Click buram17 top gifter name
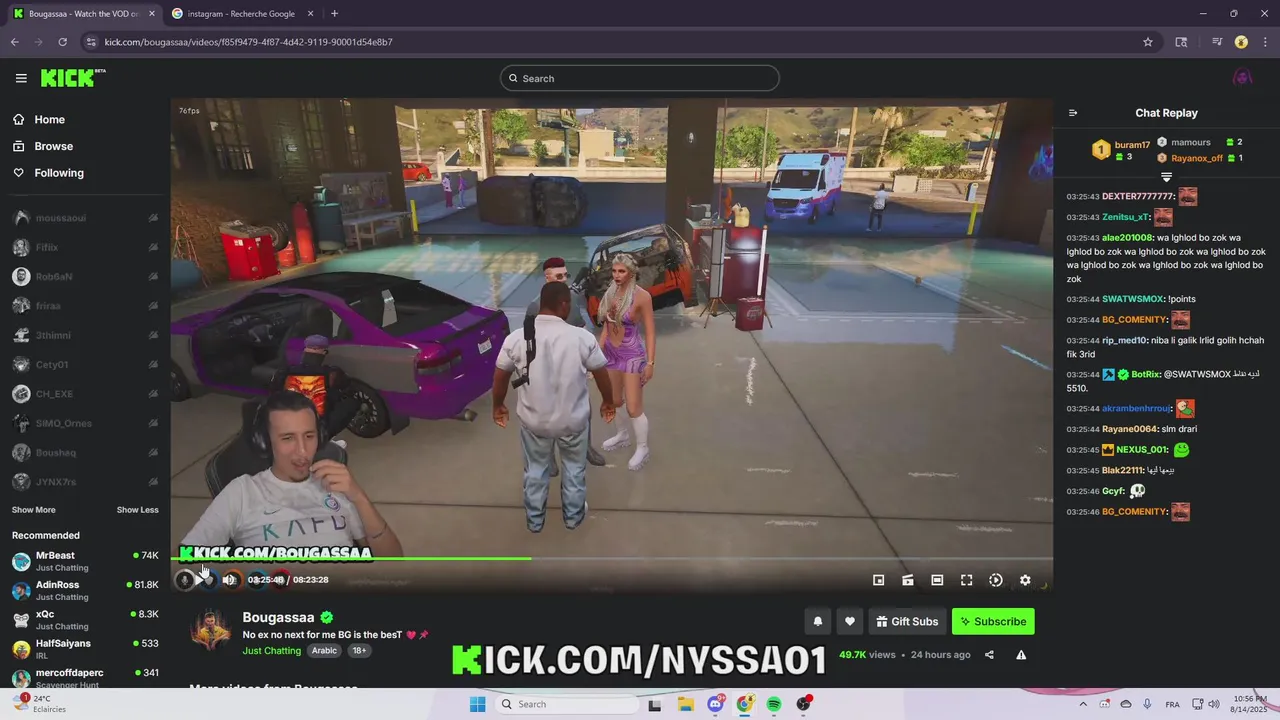1280x720 pixels. [x=1132, y=145]
